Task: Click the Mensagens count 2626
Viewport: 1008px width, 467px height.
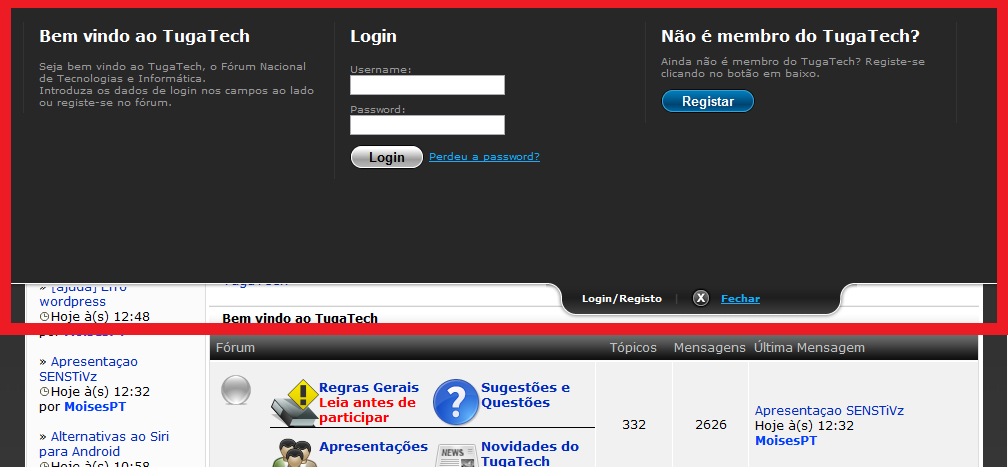Action: (x=710, y=425)
